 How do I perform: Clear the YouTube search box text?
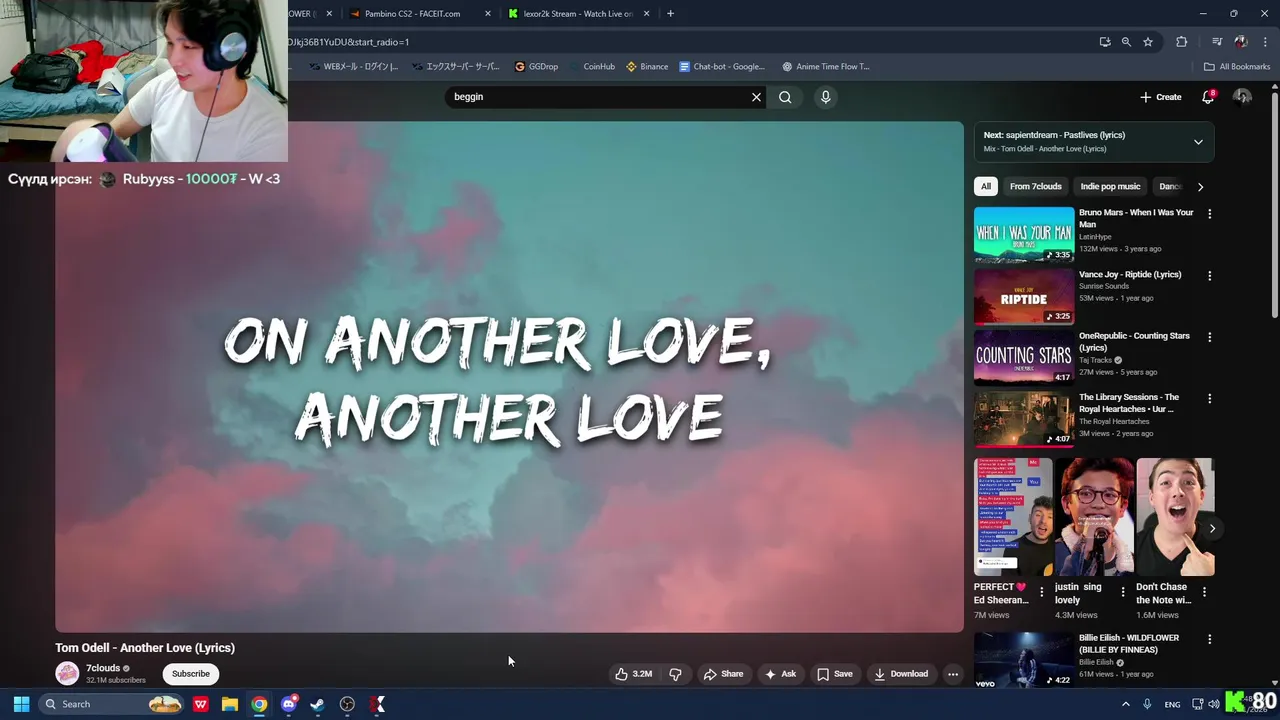(x=756, y=97)
